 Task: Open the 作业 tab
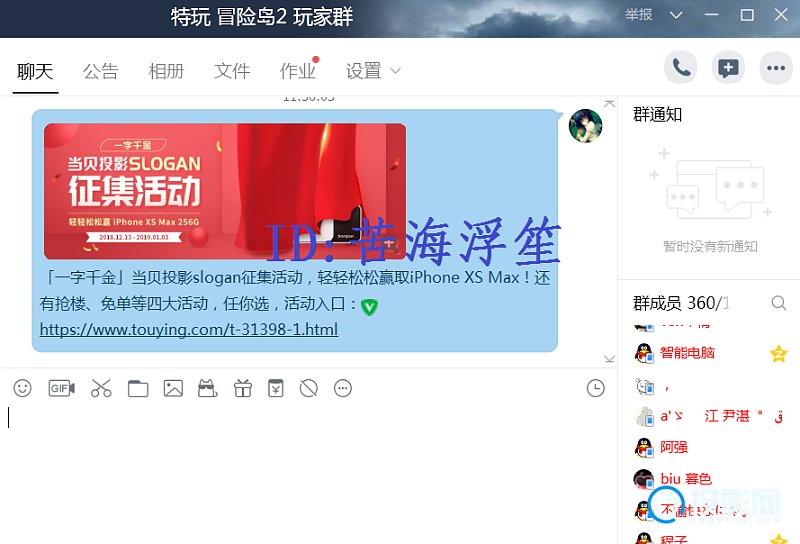(297, 71)
